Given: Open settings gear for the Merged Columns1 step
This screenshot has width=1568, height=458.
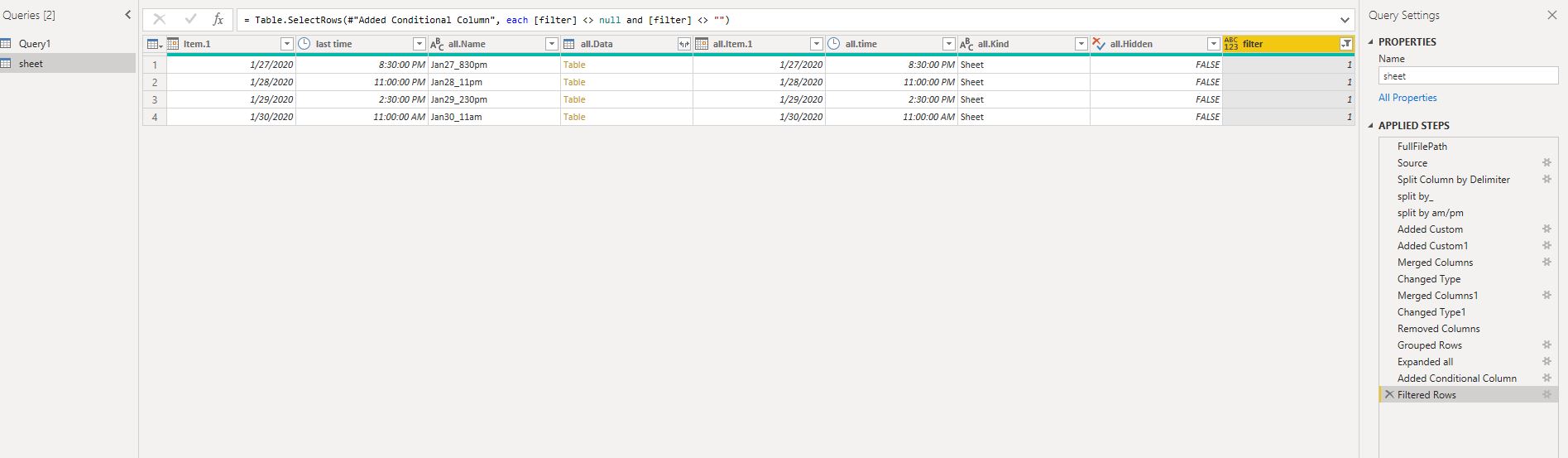Looking at the screenshot, I should pos(1546,296).
